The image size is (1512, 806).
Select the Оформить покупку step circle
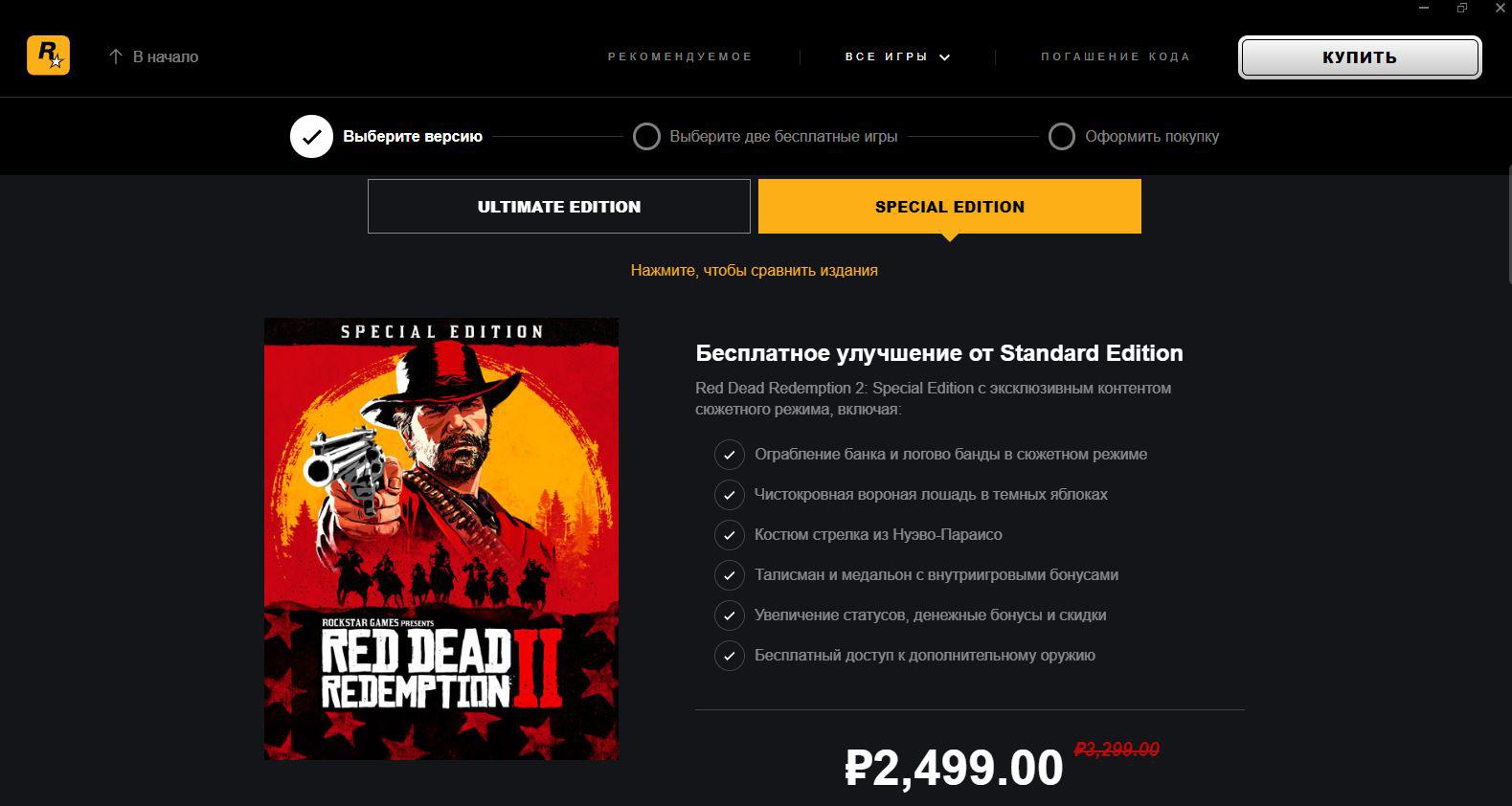point(1061,137)
